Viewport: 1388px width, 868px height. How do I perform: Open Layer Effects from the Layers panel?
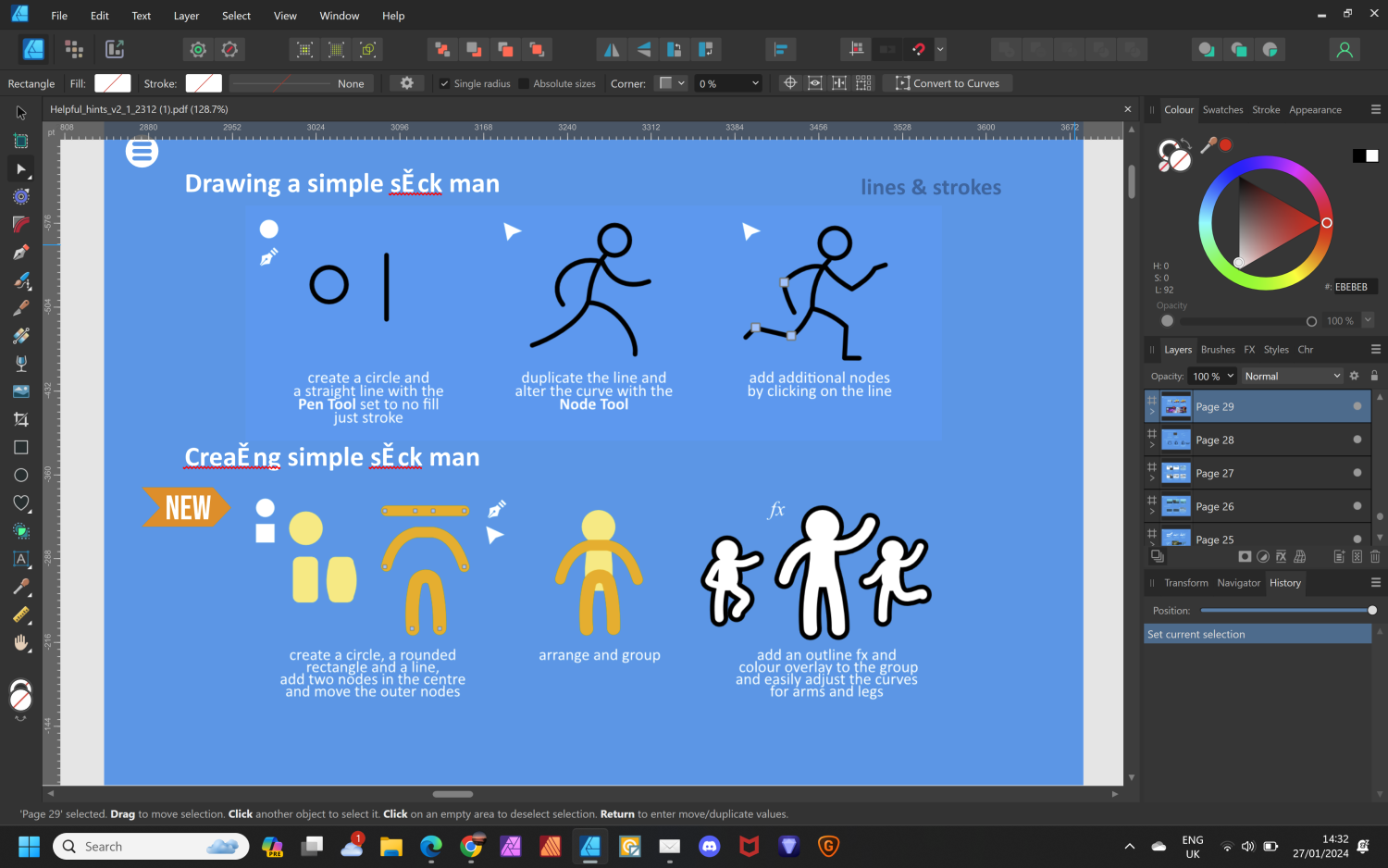tap(1281, 556)
